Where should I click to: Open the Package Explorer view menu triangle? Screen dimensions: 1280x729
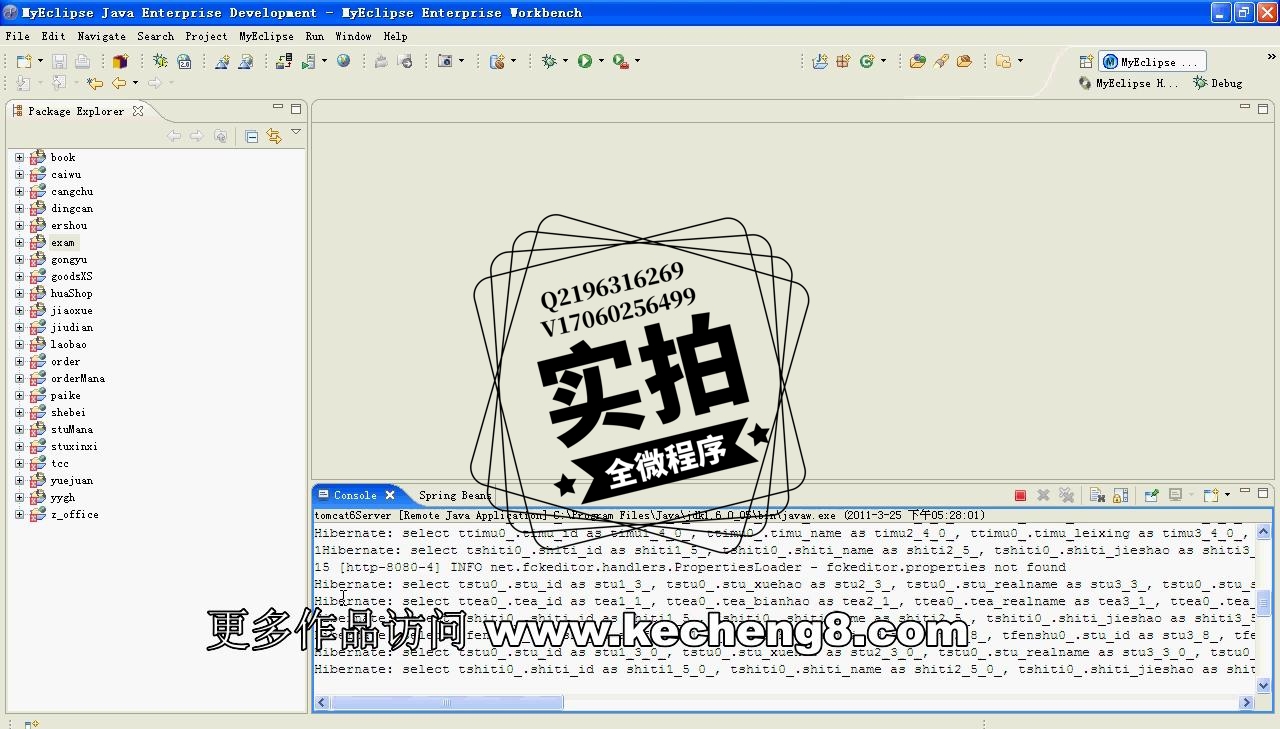[x=296, y=132]
